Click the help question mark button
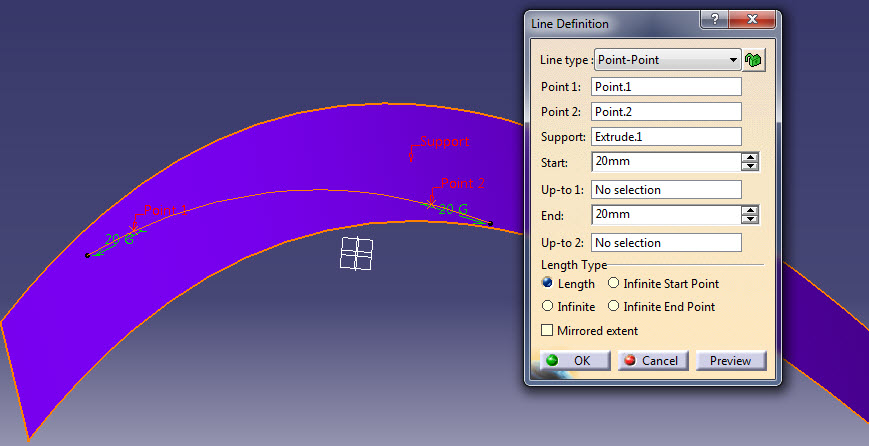Viewport: 869px width, 446px height. [714, 20]
